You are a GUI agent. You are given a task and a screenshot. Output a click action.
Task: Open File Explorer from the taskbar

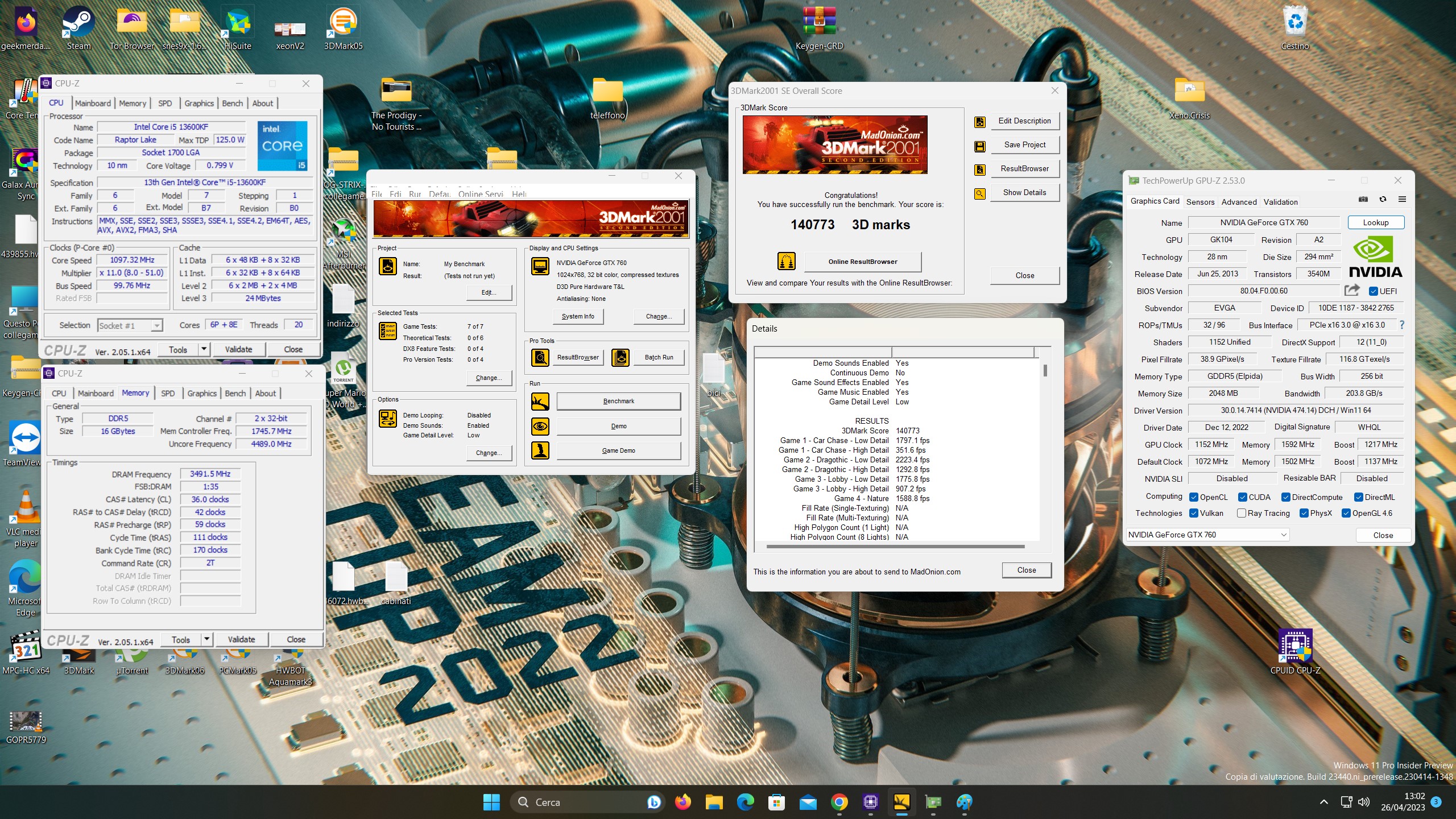pyautogui.click(x=714, y=802)
